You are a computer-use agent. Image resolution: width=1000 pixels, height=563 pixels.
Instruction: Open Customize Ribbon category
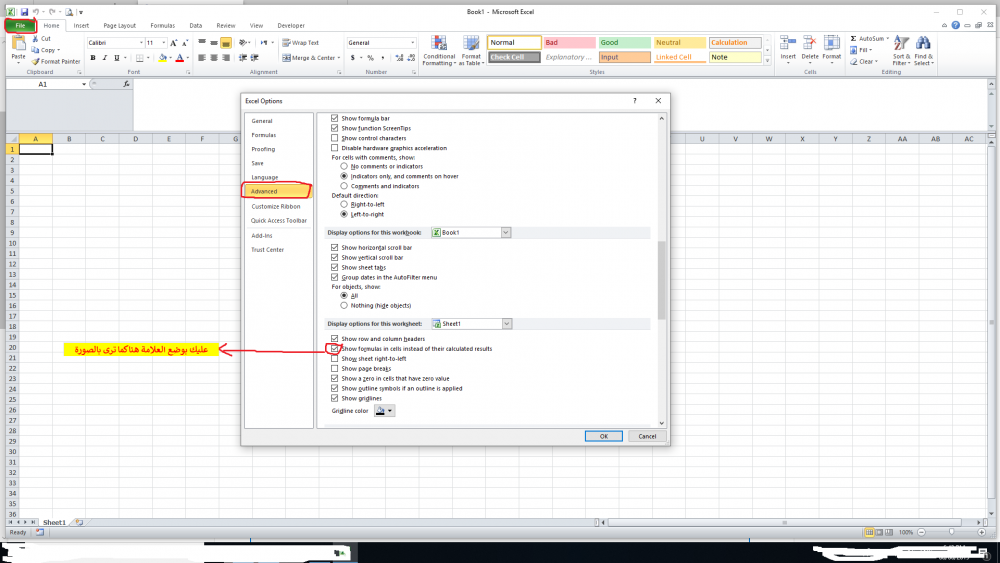pos(276,207)
